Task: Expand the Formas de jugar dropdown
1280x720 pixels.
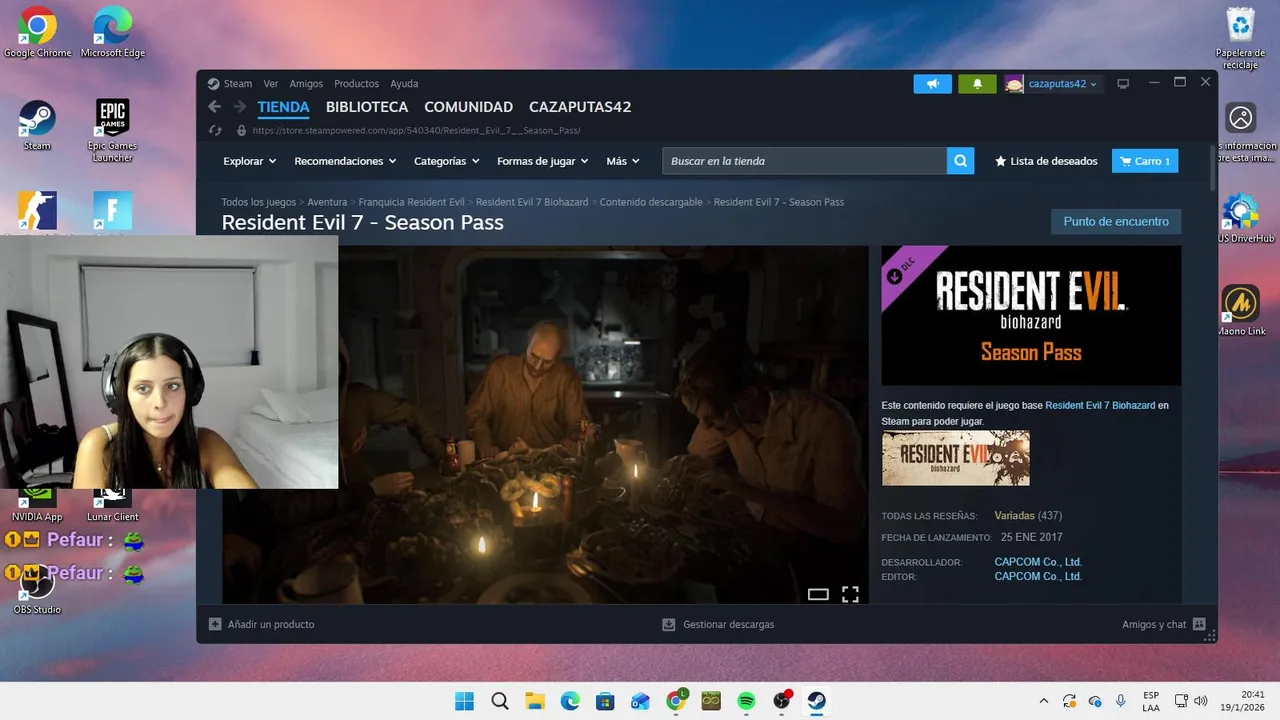Action: click(543, 161)
